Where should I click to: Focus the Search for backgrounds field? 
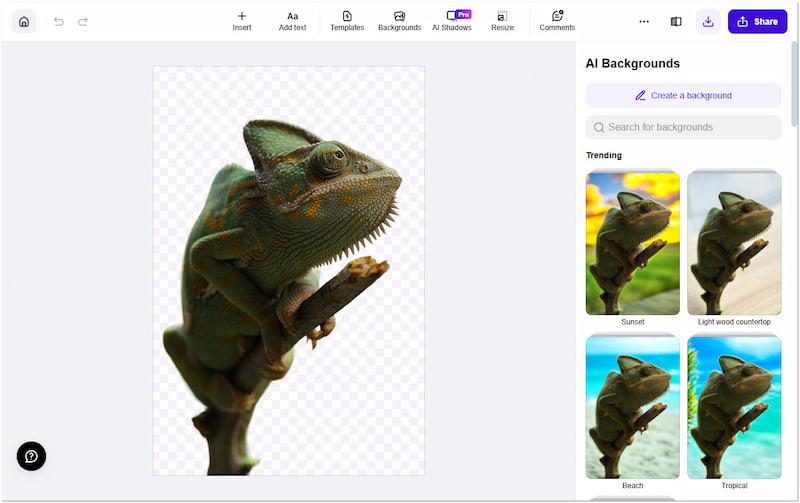(683, 127)
